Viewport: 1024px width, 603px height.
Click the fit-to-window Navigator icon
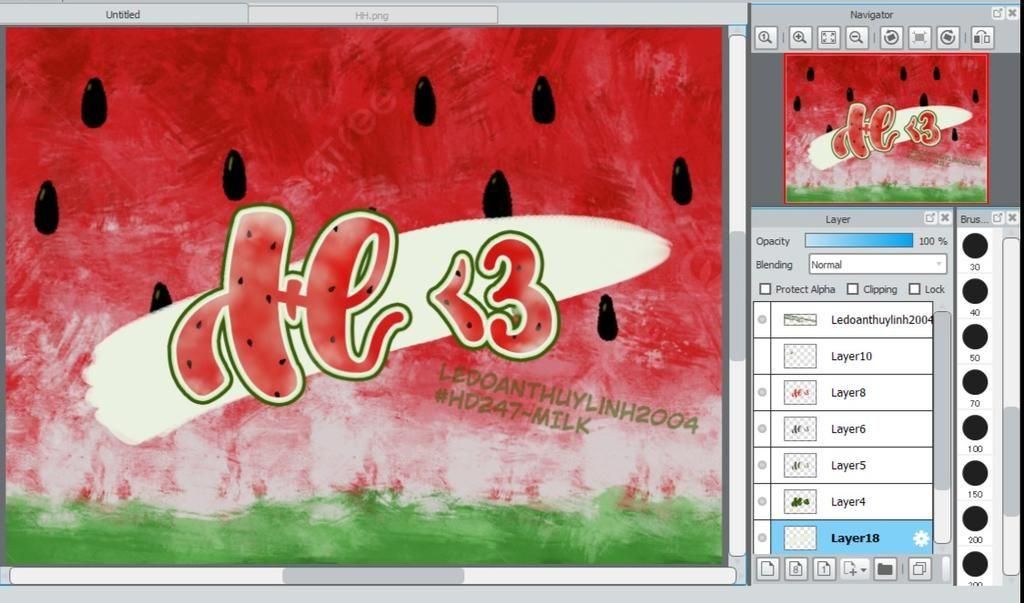click(828, 38)
